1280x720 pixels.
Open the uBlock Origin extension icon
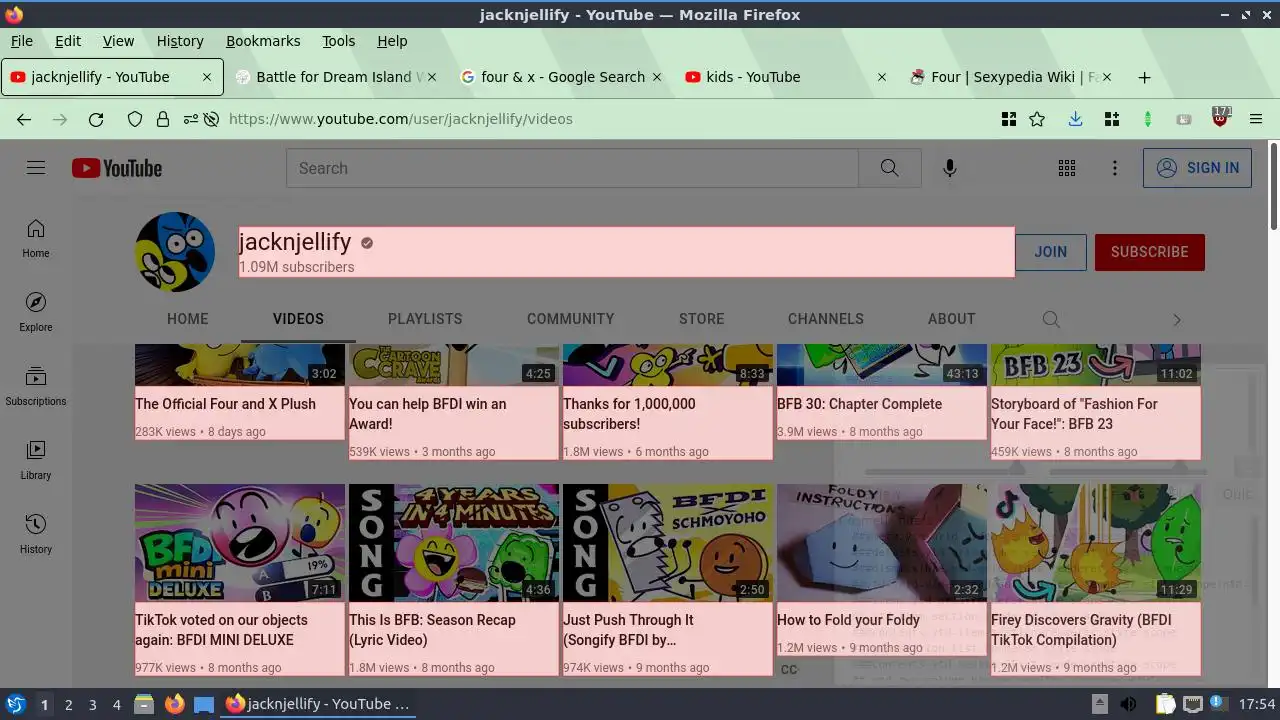[1220, 117]
